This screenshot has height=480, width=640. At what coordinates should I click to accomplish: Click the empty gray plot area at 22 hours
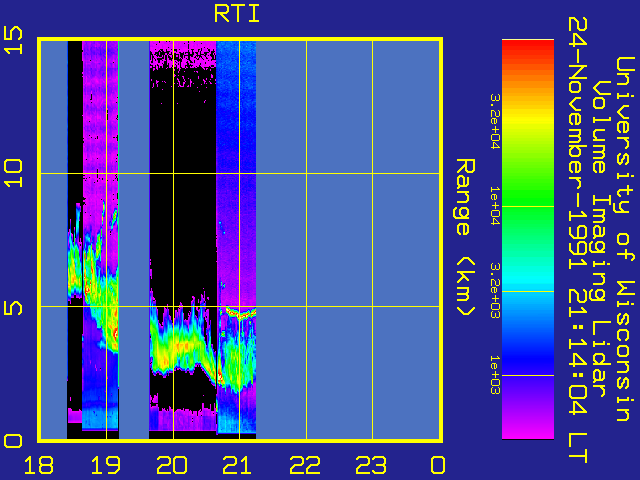(x=307, y=240)
